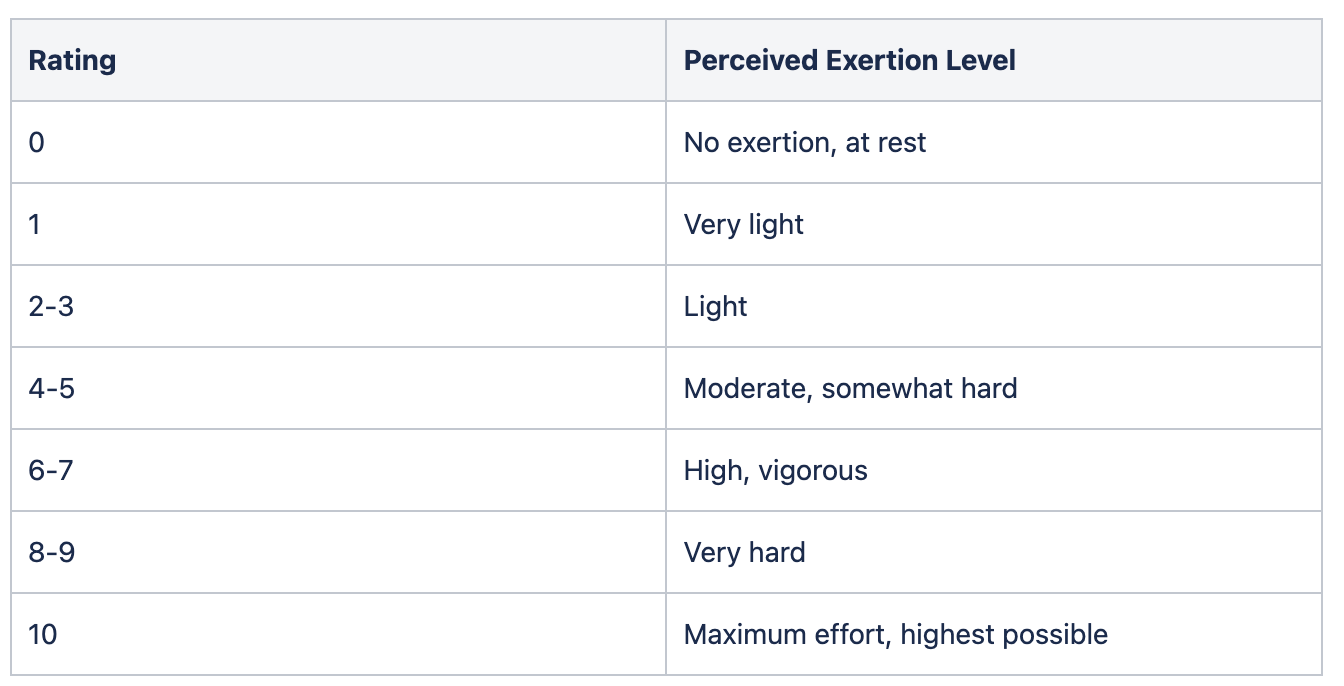Click the rating 2-3 cell
Image resolution: width=1344 pixels, height=686 pixels.
pos(338,306)
